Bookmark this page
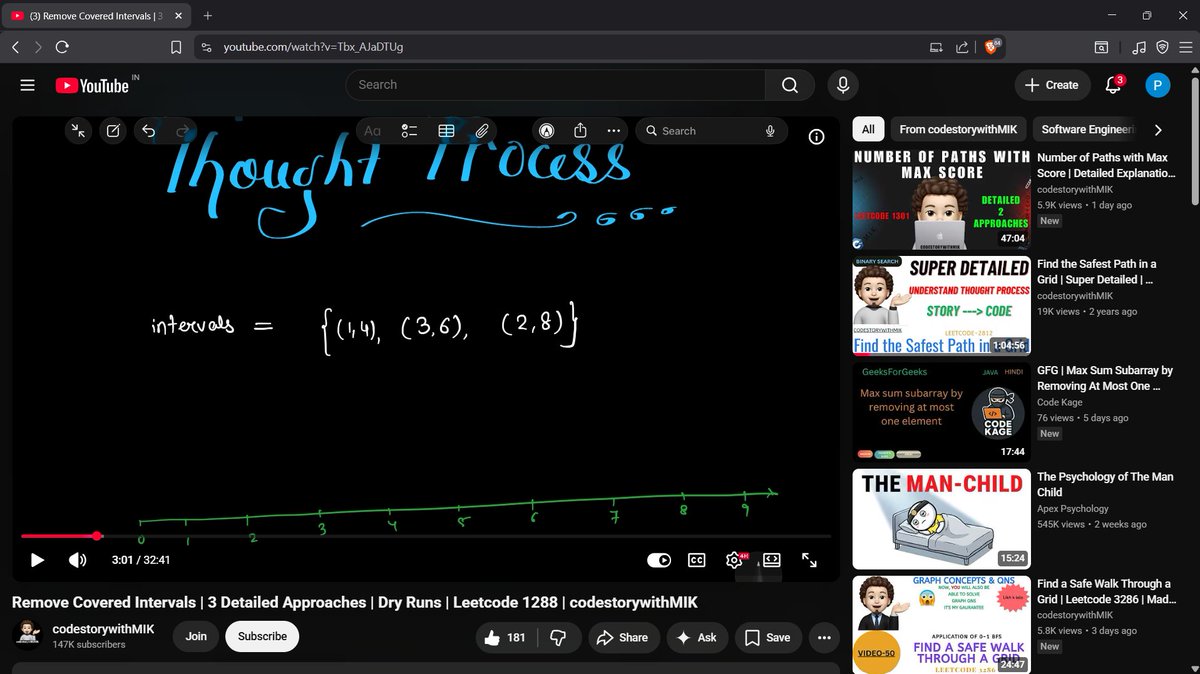1200x674 pixels. click(176, 47)
